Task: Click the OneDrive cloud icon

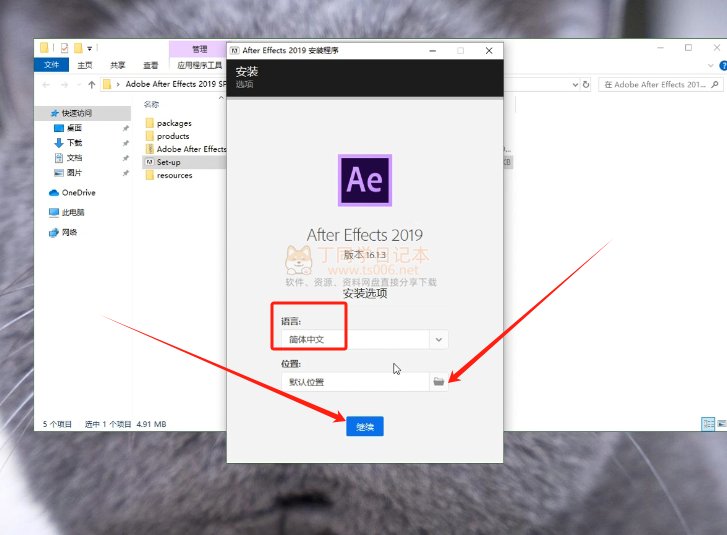Action: (54, 192)
